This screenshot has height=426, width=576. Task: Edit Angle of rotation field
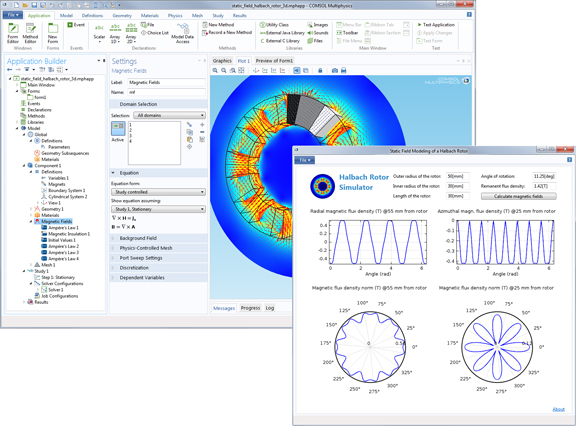point(544,176)
